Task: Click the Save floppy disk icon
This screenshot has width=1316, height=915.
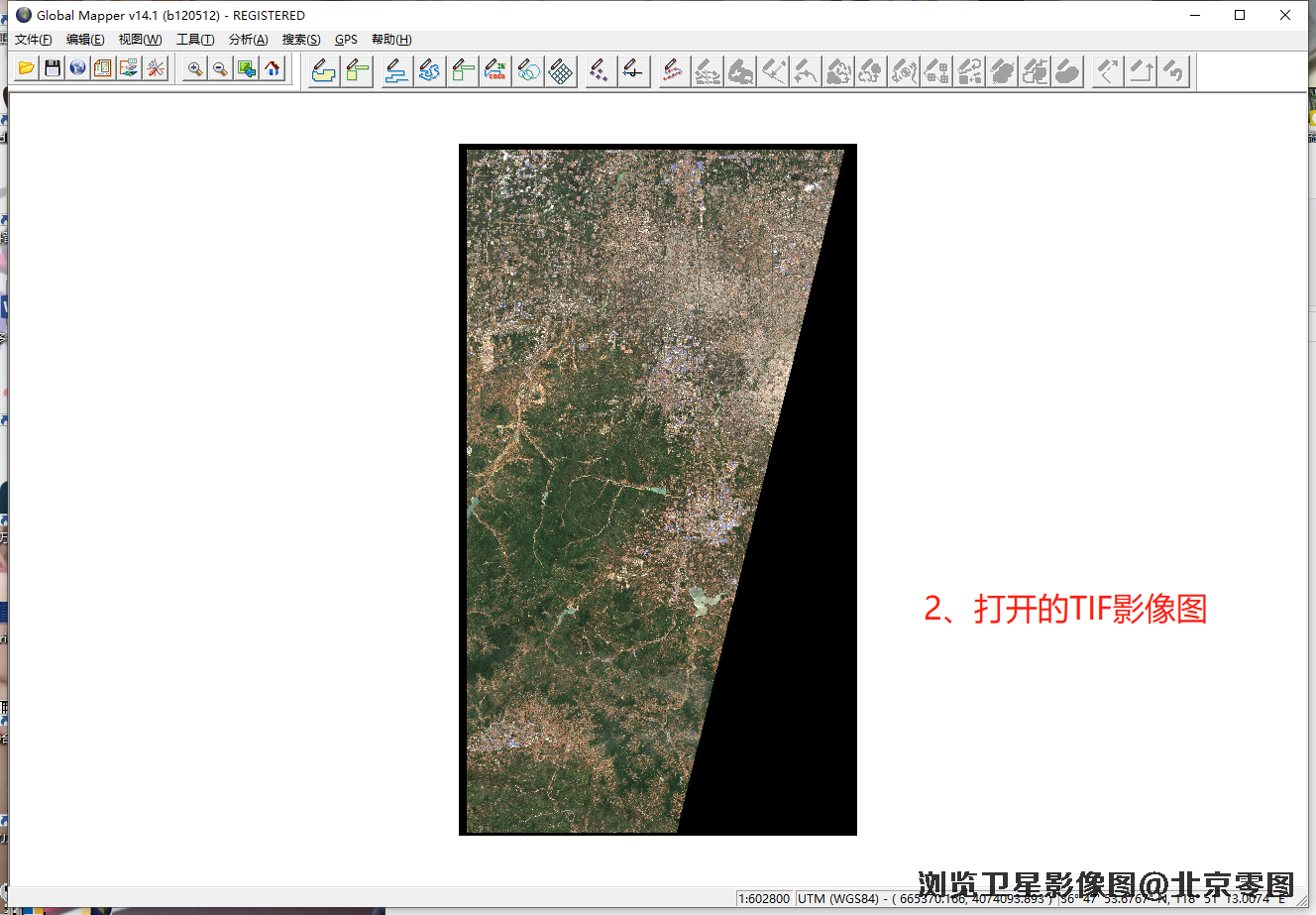Action: [53, 68]
